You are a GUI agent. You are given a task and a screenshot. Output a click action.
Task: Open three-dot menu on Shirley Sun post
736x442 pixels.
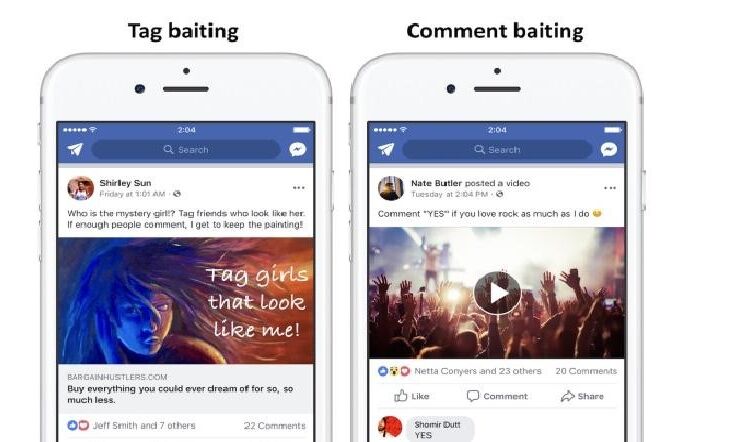299,188
